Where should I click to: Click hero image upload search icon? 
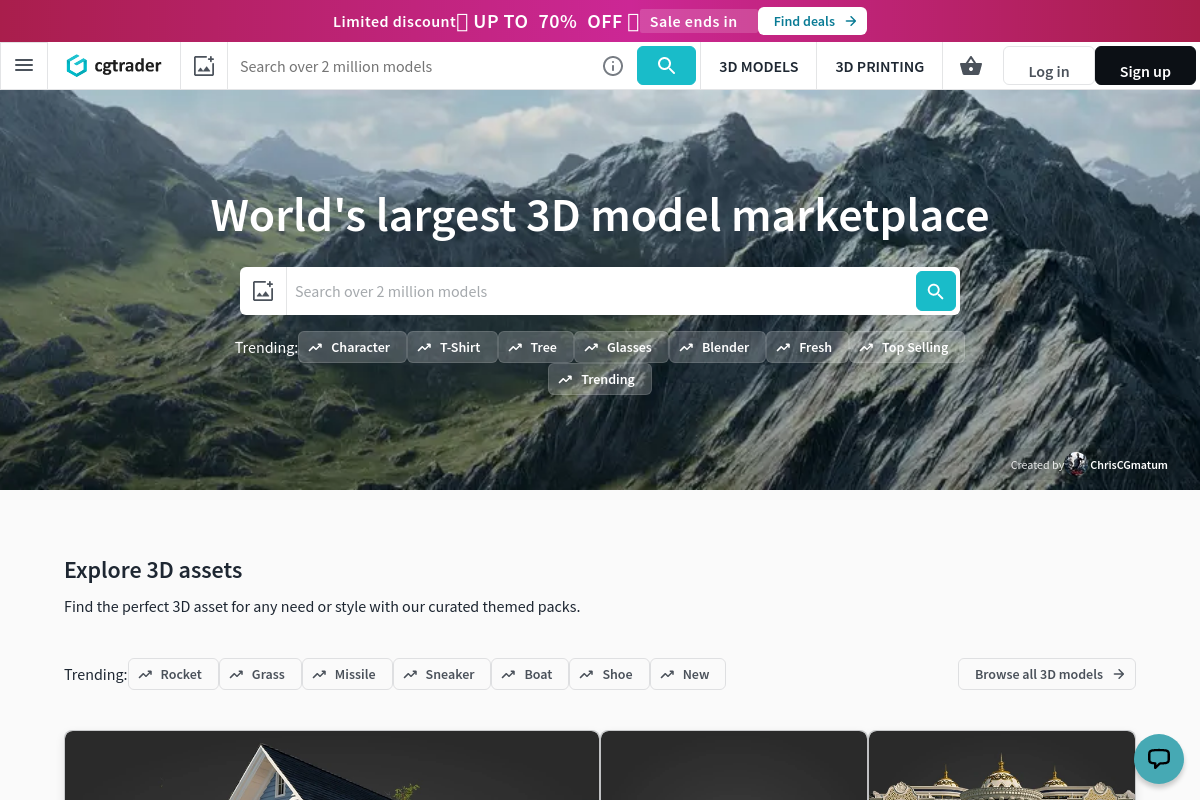tap(263, 291)
